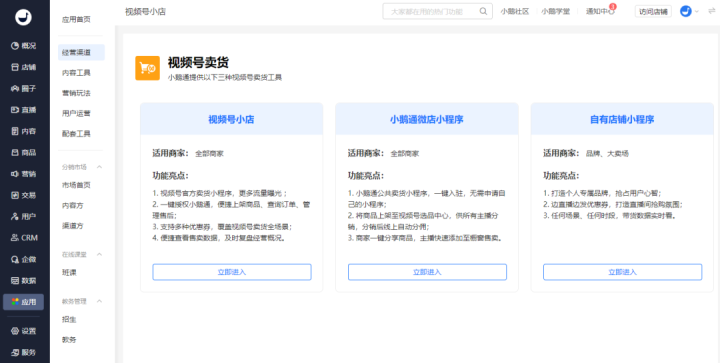Open the 交易 transactions section
Viewport: 720px width, 363px height.
point(23,195)
